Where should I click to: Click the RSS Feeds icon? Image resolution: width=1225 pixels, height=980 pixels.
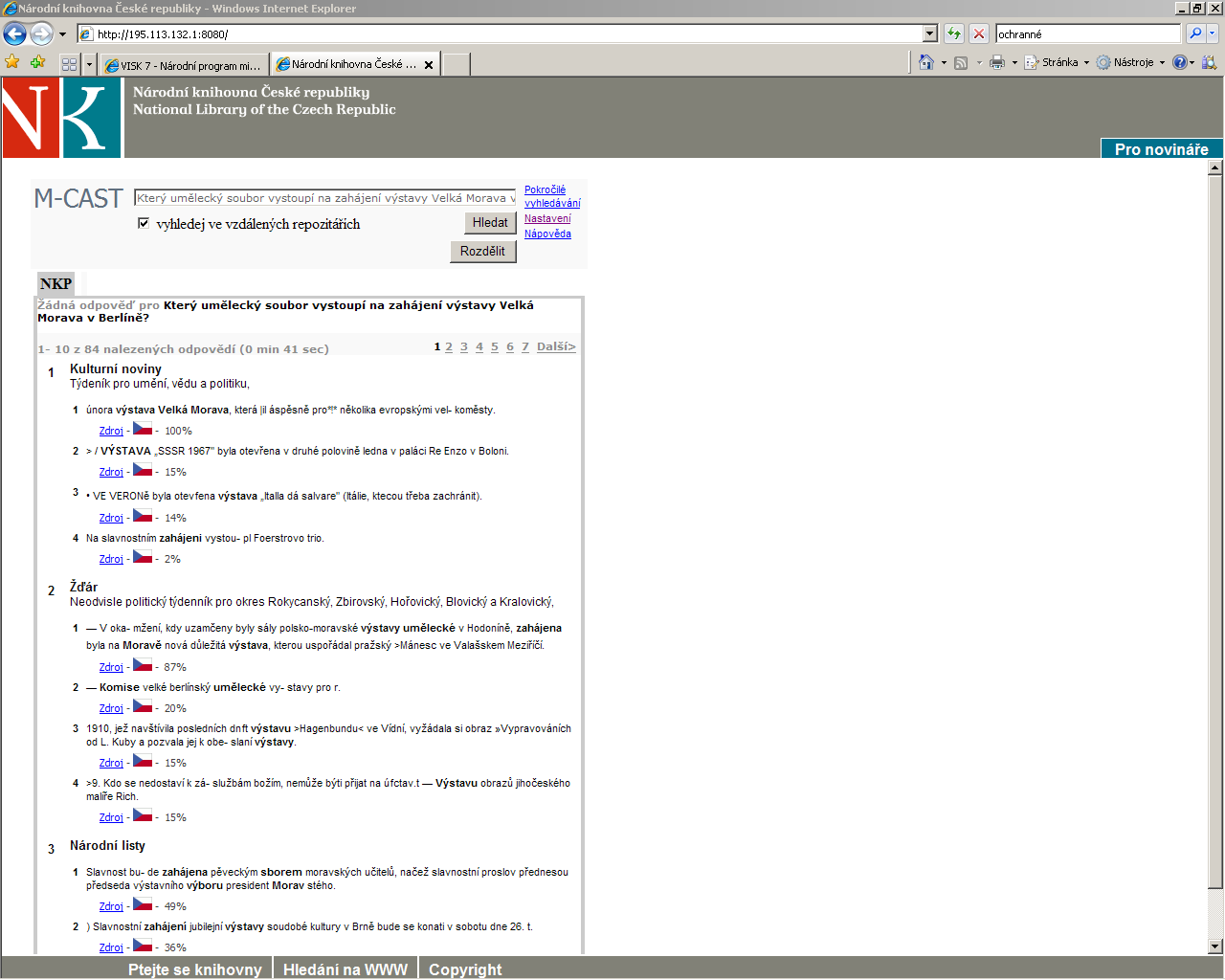(x=961, y=62)
